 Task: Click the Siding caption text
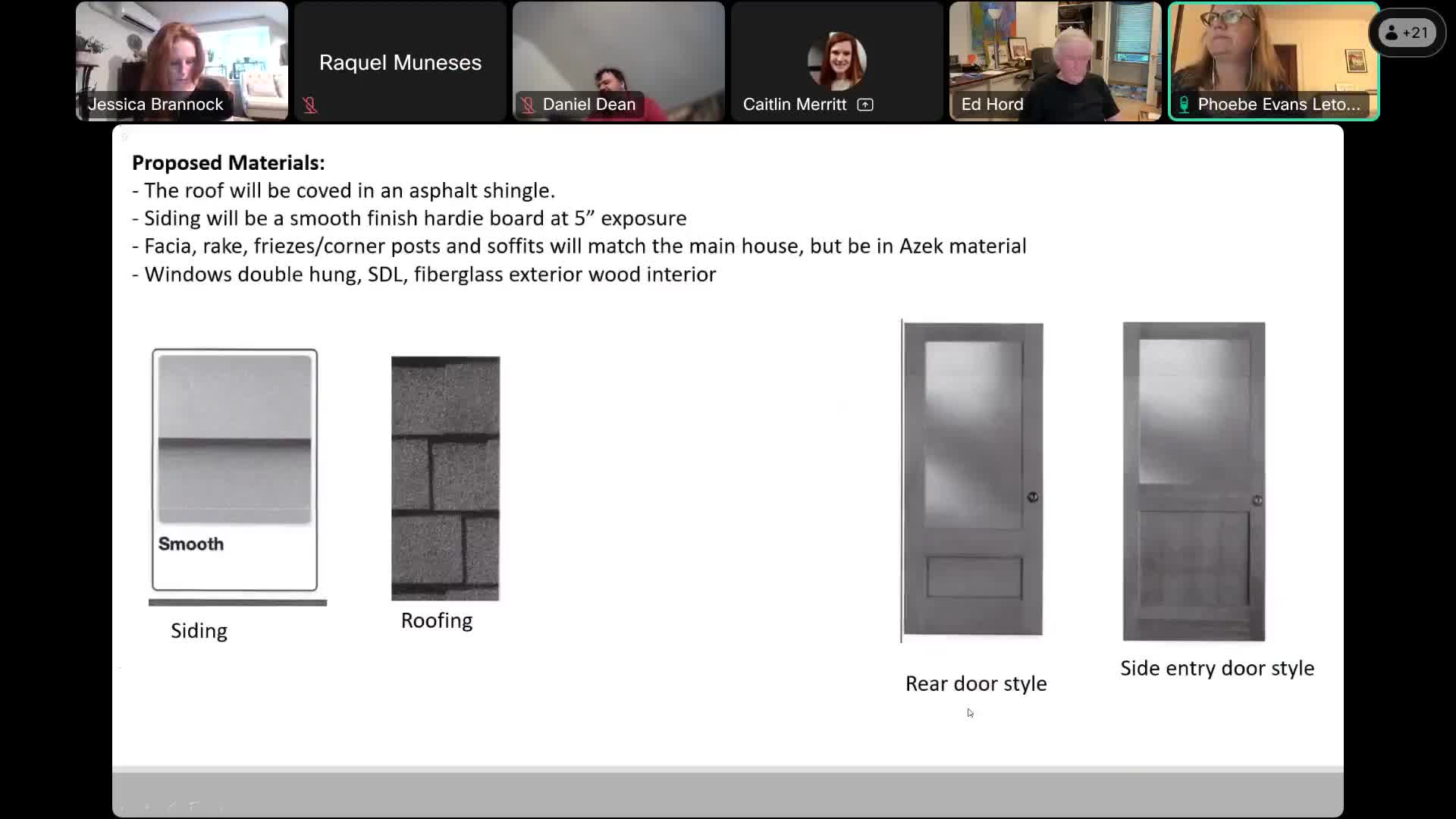click(x=199, y=631)
